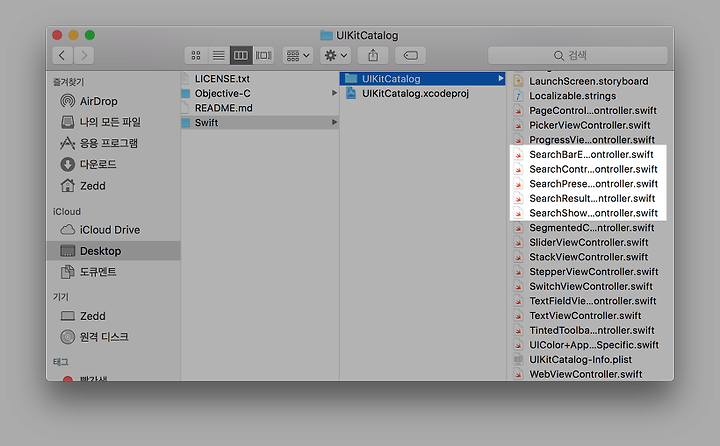The image size is (720, 446).
Task: Select TextViewController.swift file
Action: [x=590, y=316]
